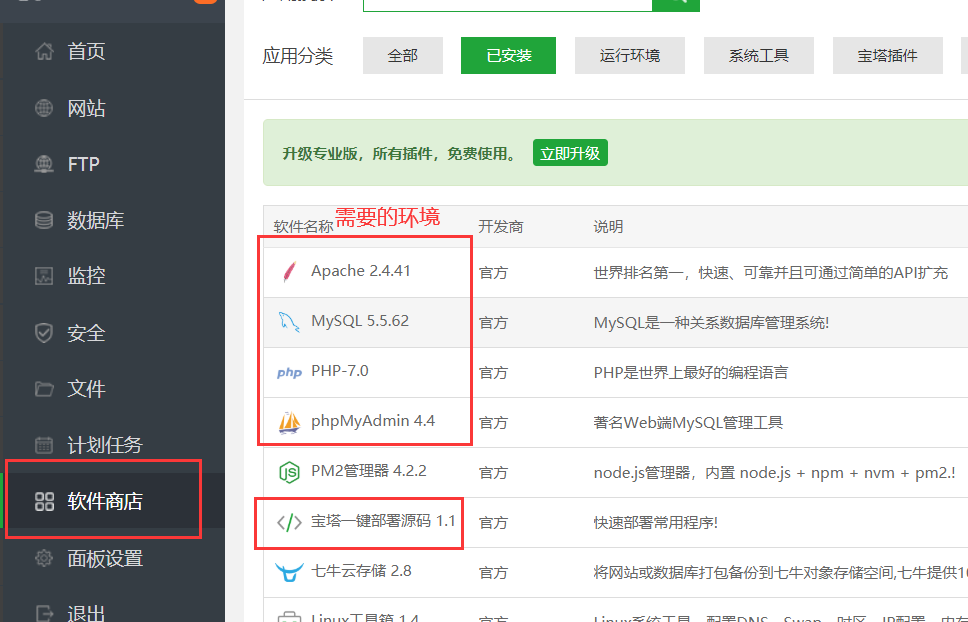Screen dimensions: 968x622
Task: Click the PM2 node.js hexagon icon
Action: coord(289,473)
